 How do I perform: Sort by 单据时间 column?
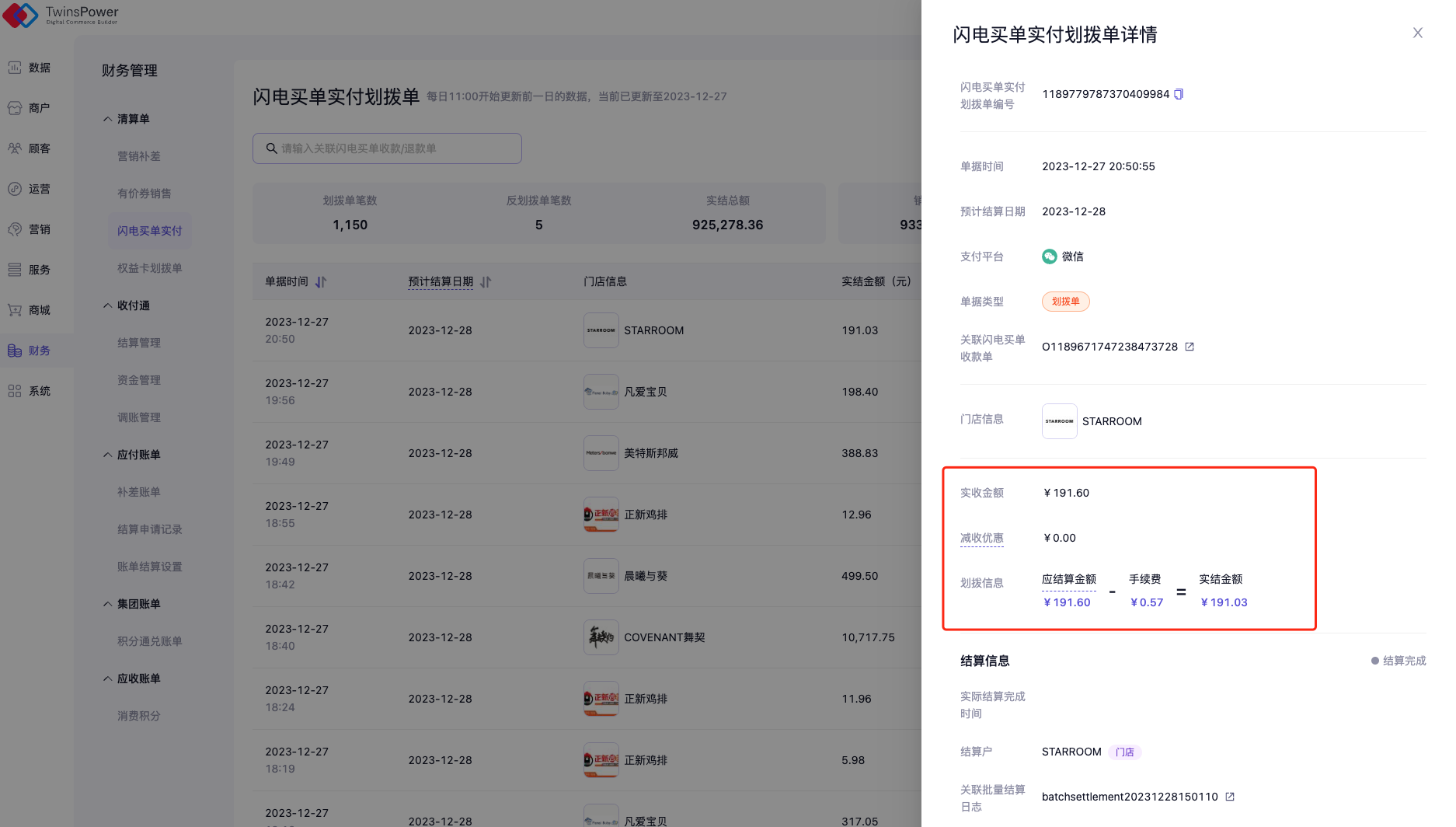(x=321, y=282)
